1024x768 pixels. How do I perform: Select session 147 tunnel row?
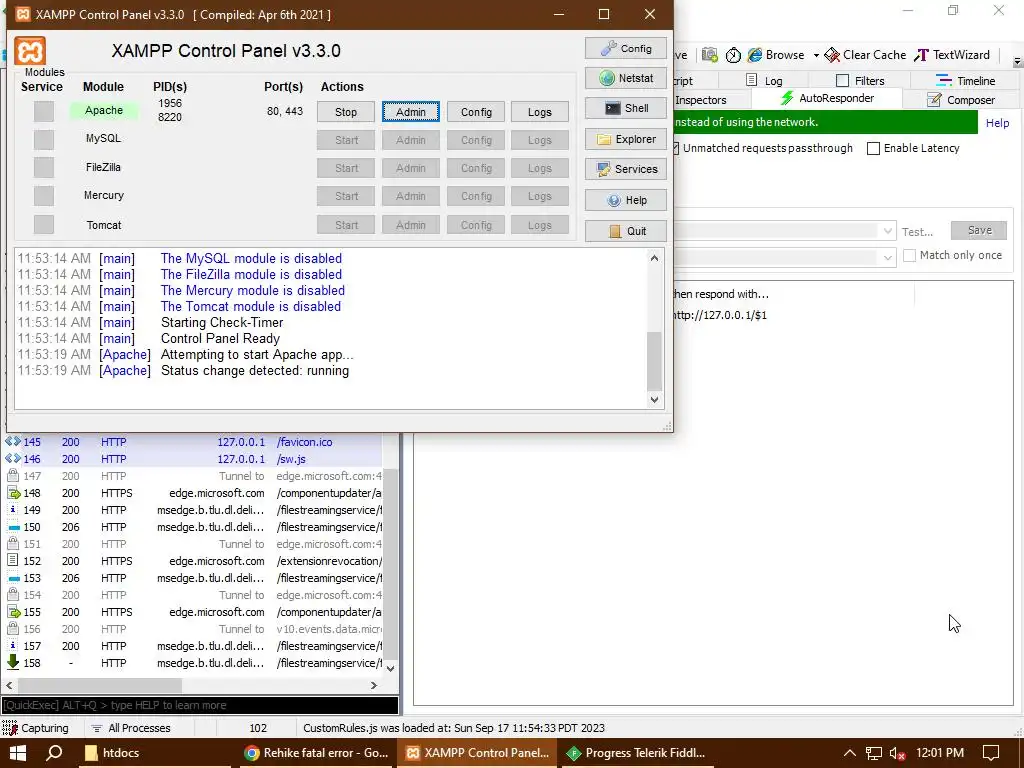pos(193,476)
